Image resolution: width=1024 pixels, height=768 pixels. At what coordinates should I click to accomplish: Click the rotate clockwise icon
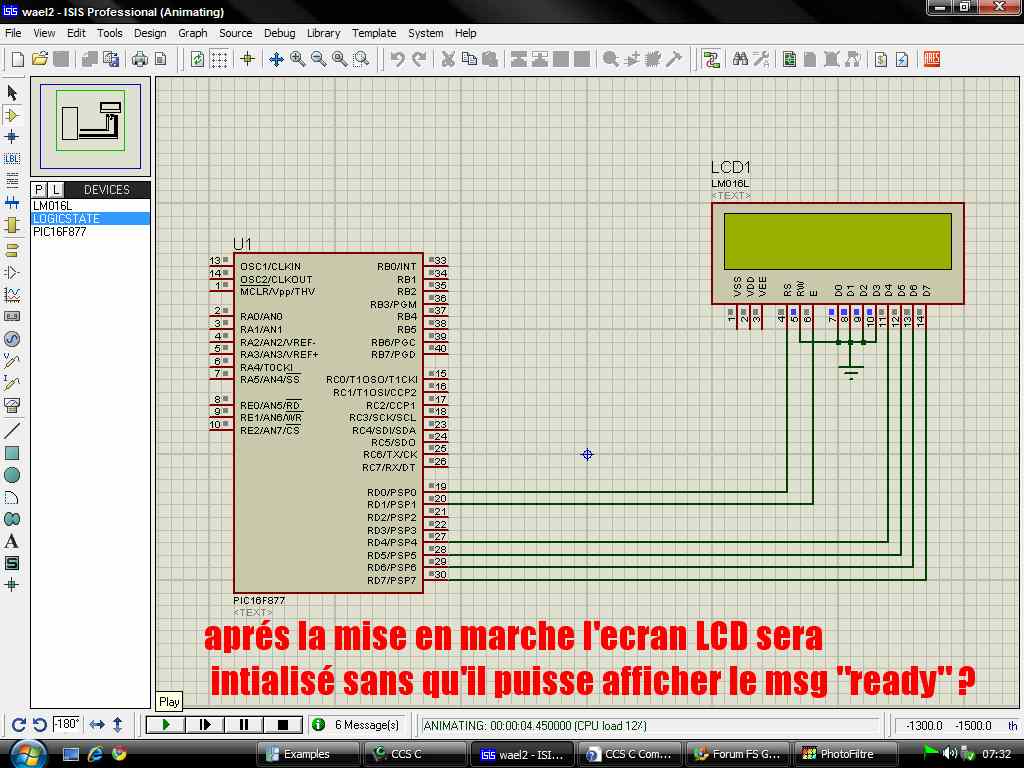(x=19, y=725)
